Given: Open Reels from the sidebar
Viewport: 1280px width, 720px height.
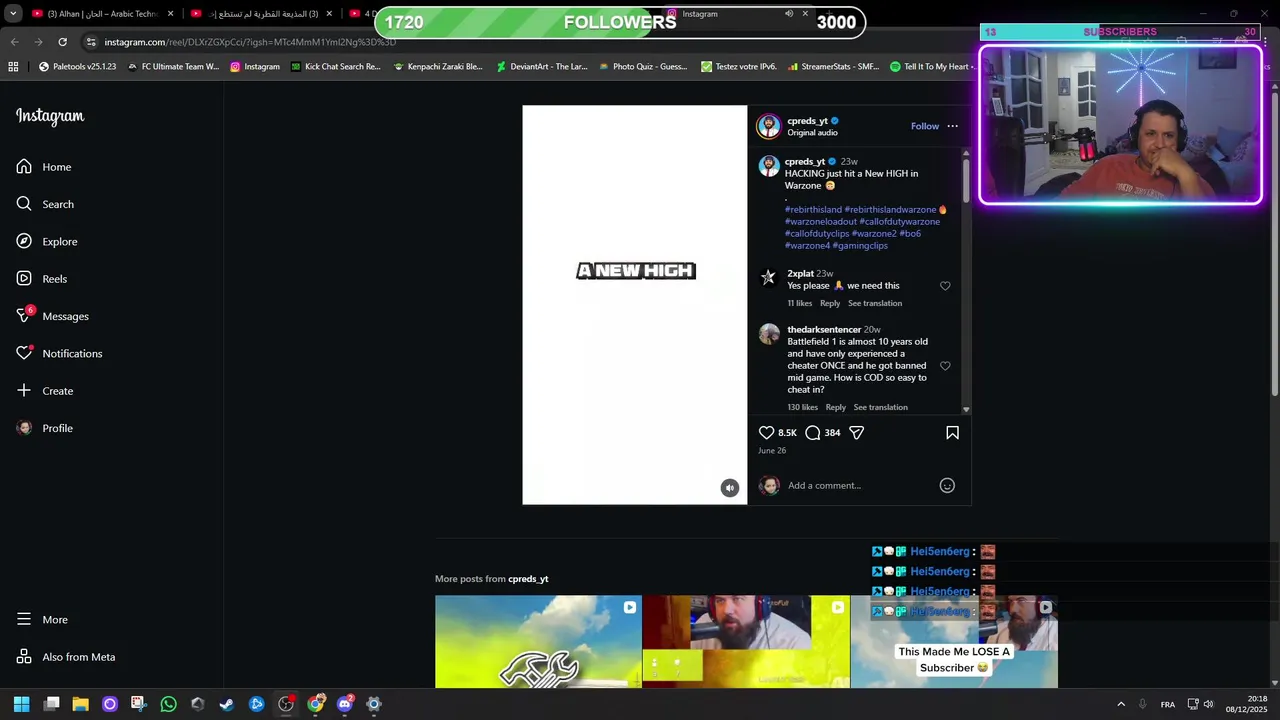Looking at the screenshot, I should (x=42, y=279).
